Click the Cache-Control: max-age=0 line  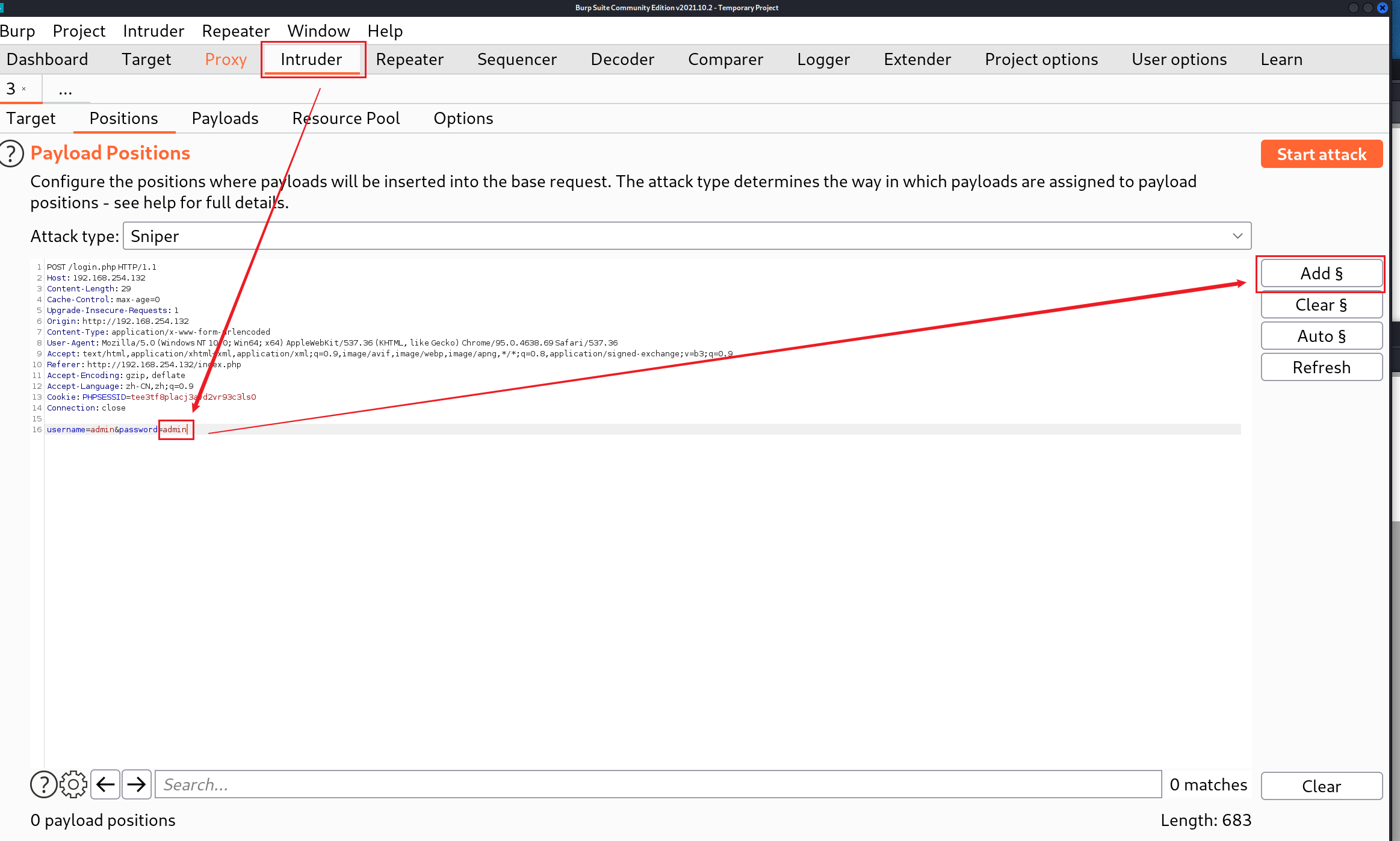coord(104,299)
